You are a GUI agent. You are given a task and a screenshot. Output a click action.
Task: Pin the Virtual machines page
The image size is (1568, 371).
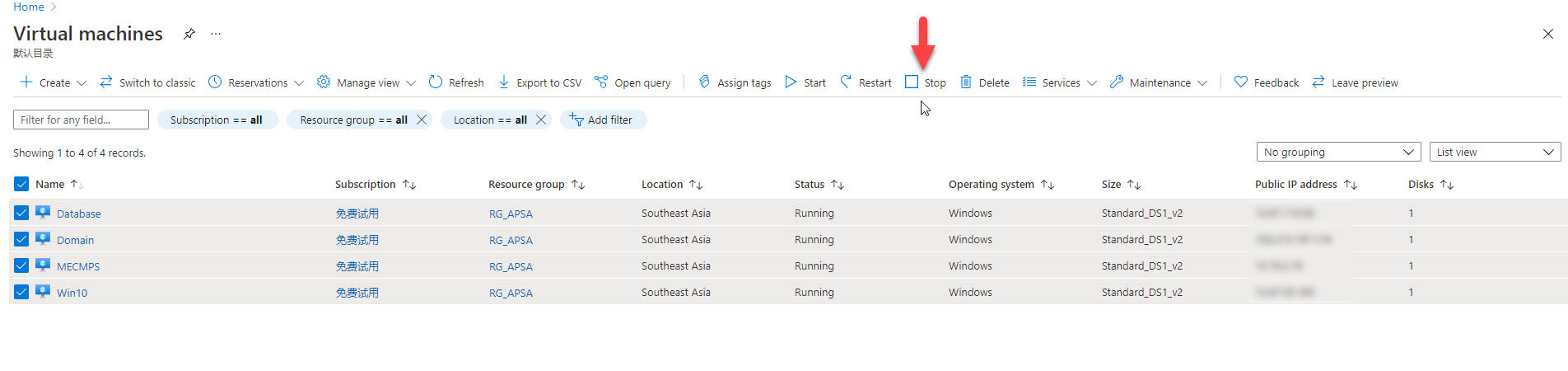pos(189,34)
